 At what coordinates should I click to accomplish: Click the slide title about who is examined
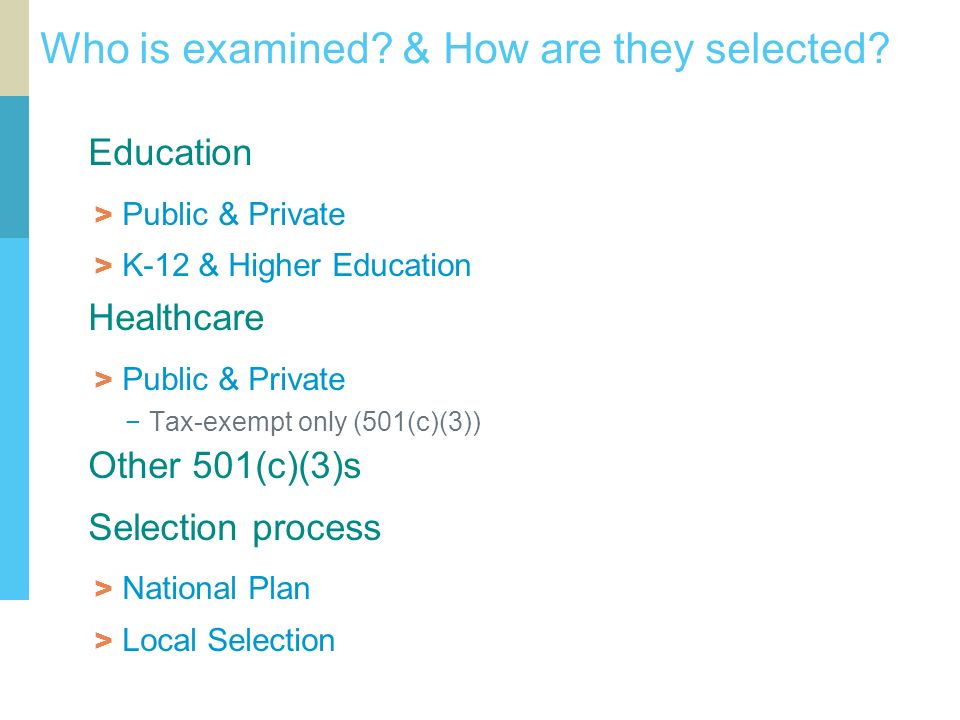[465, 49]
